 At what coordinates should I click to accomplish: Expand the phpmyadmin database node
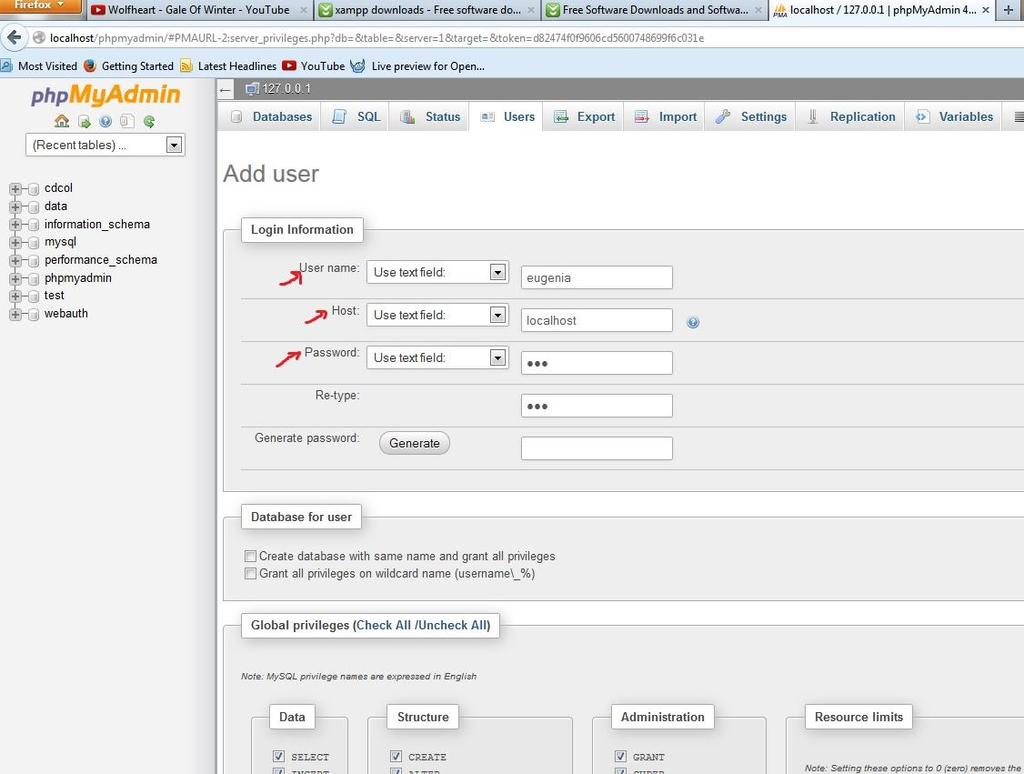click(15, 279)
